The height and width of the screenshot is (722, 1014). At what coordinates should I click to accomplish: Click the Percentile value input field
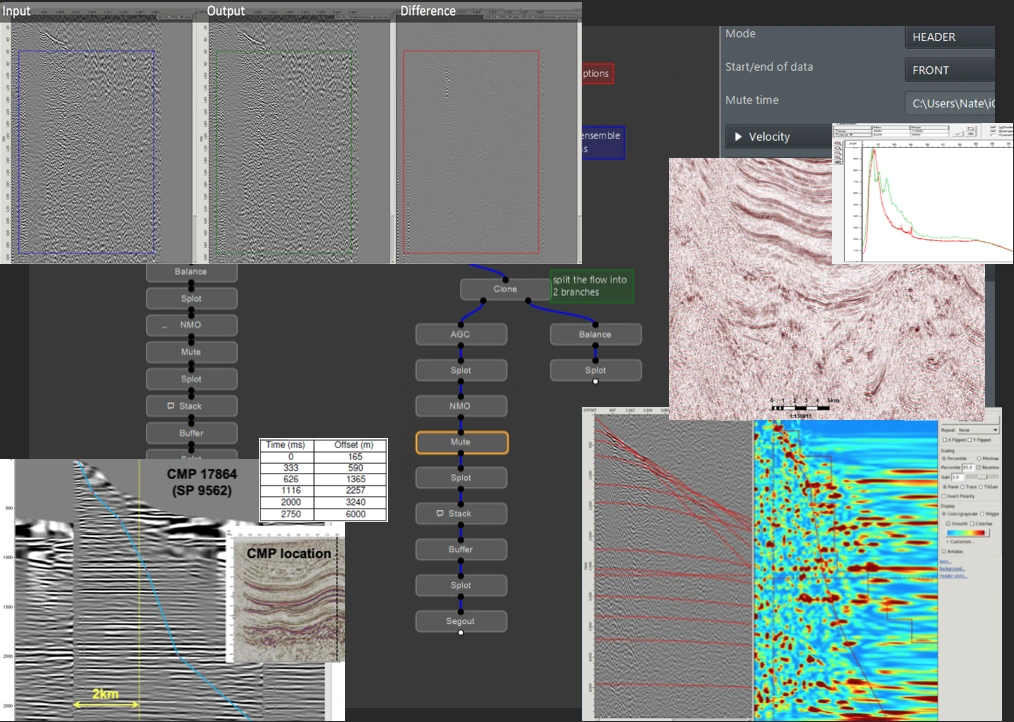pyautogui.click(x=969, y=467)
